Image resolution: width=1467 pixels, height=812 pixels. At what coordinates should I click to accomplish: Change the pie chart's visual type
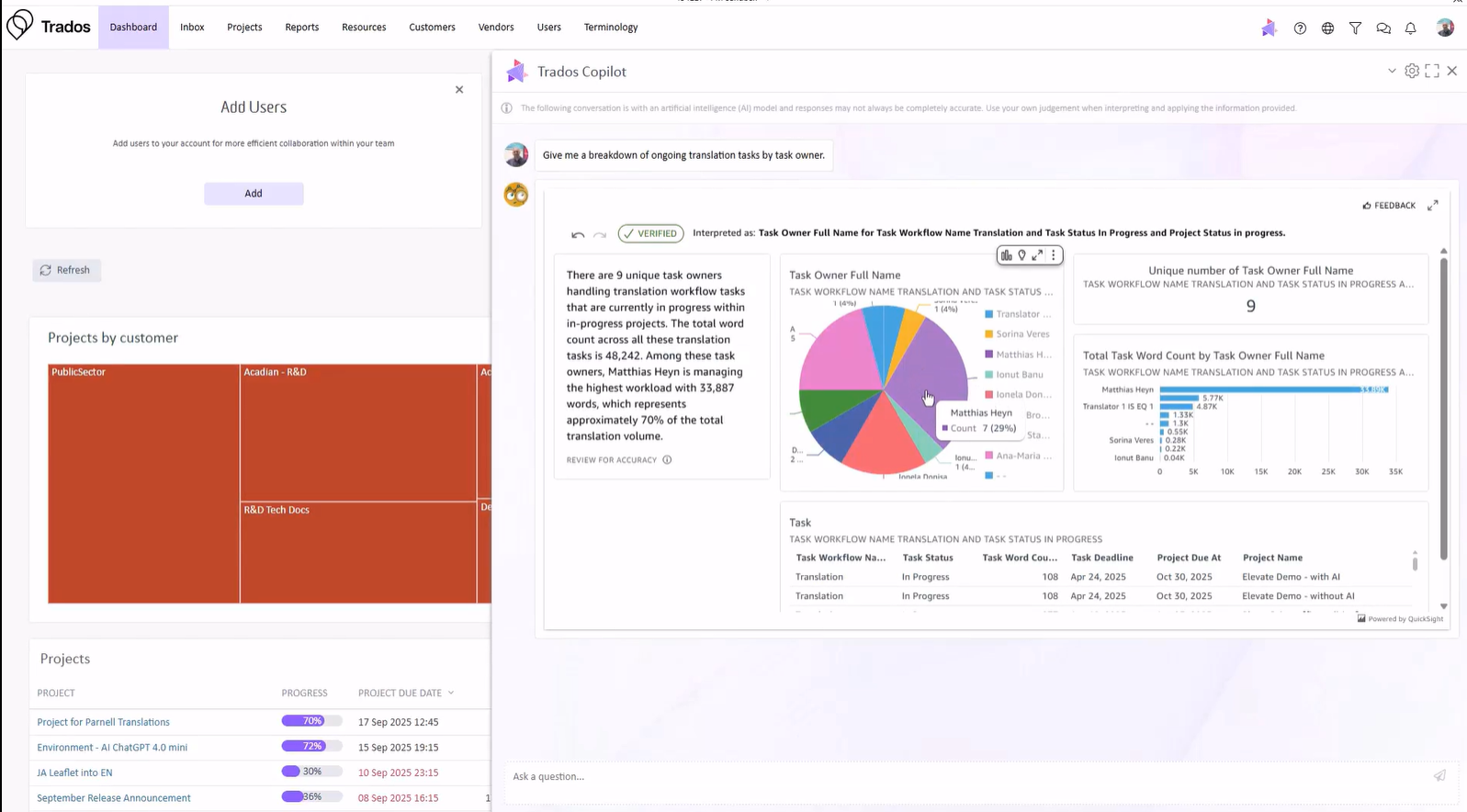(1007, 255)
